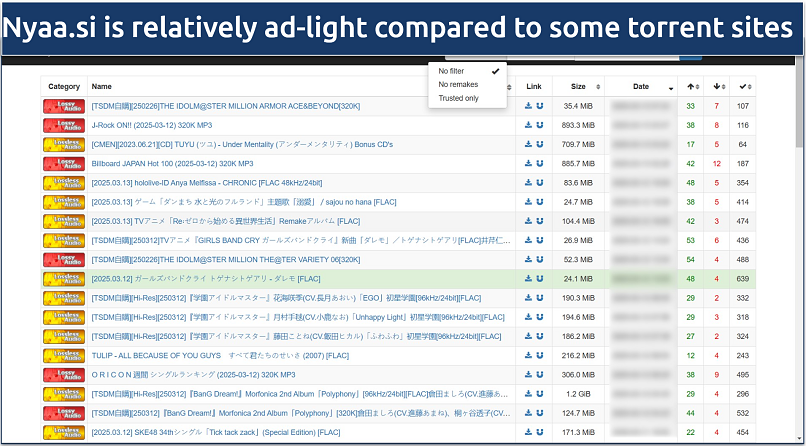
Task: Click the completed count 495
Action: 743,375
